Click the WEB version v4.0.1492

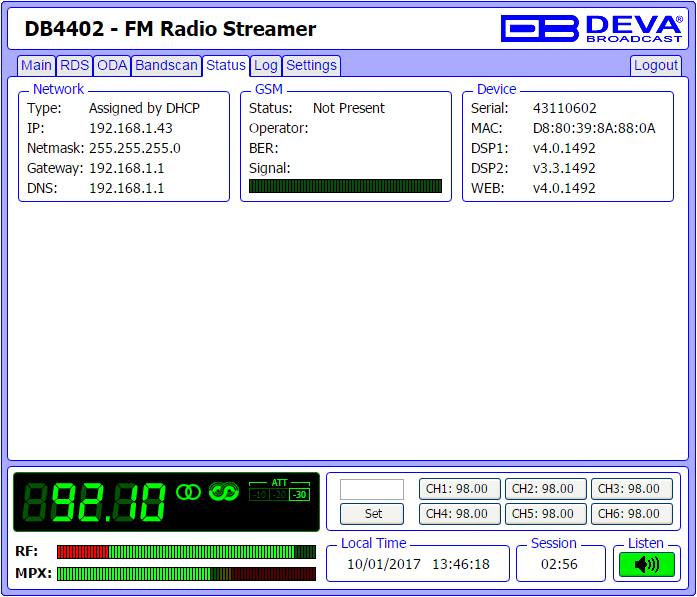tap(564, 188)
